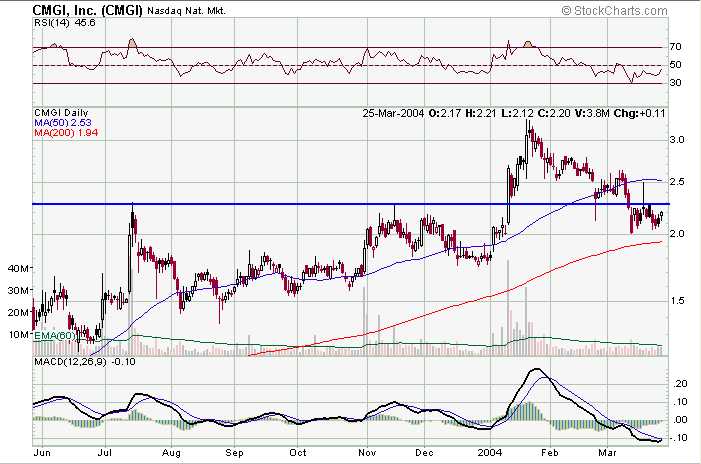Click the H:2.21 high value
The height and width of the screenshot is (464, 701).
[481, 114]
